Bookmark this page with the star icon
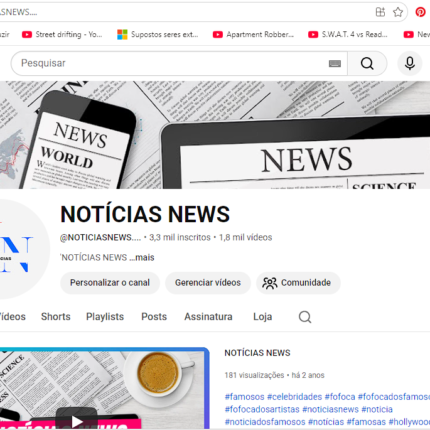 click(398, 12)
